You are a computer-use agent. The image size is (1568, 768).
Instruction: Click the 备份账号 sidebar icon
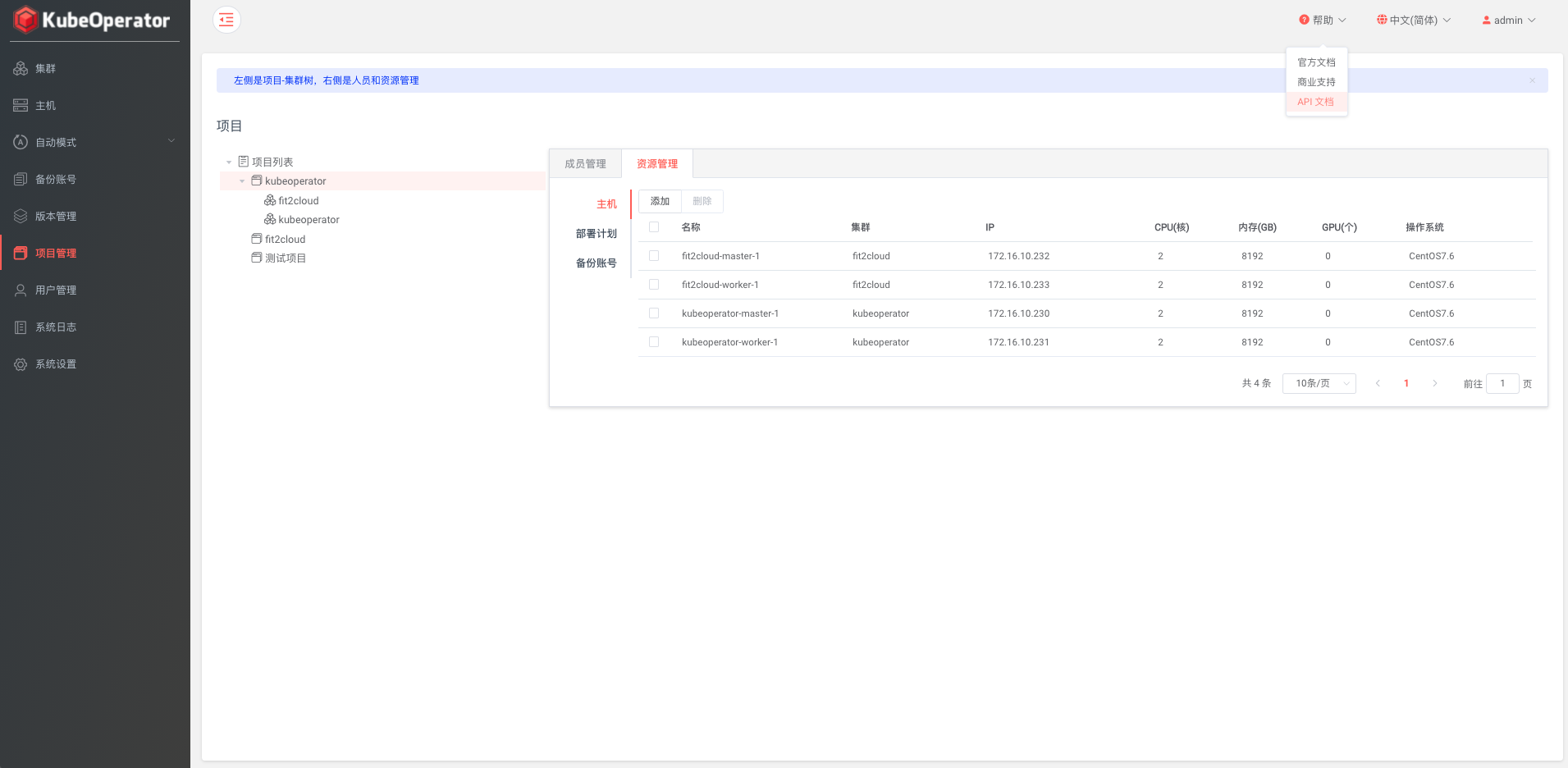tap(21, 180)
